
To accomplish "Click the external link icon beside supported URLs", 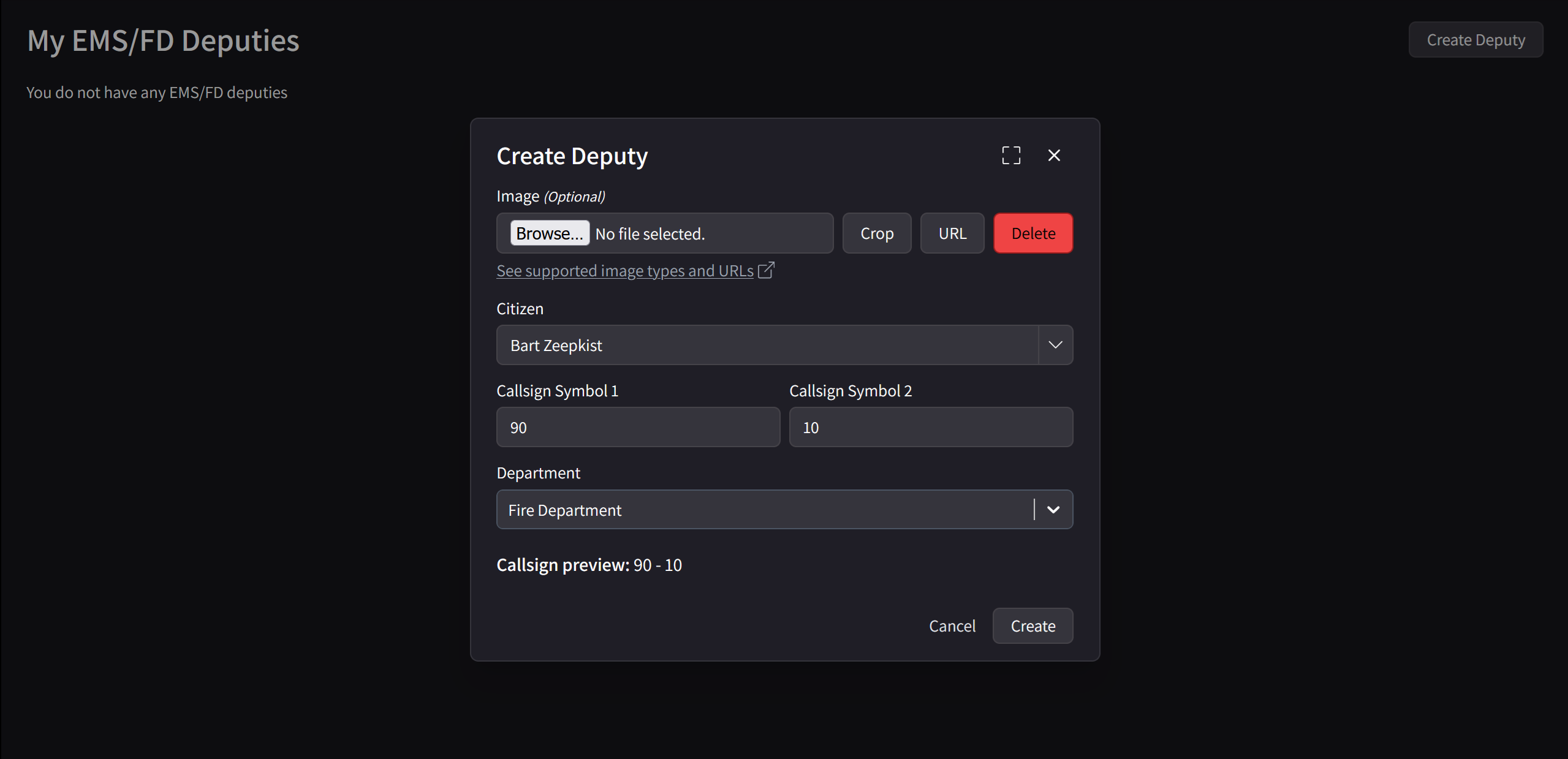I will [x=767, y=270].
